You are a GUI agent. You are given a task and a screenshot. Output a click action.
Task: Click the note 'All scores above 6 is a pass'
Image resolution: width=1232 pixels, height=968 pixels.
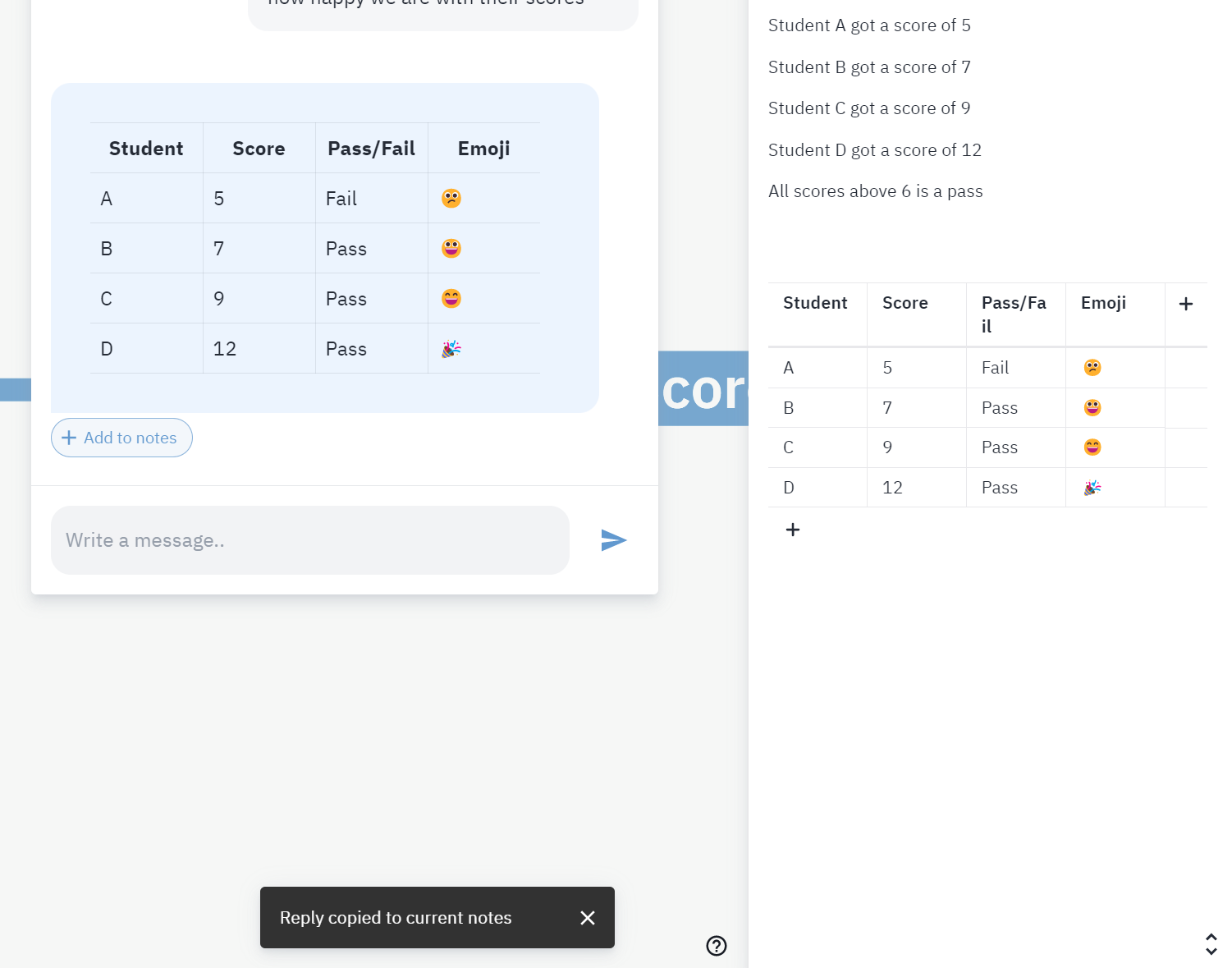click(876, 191)
